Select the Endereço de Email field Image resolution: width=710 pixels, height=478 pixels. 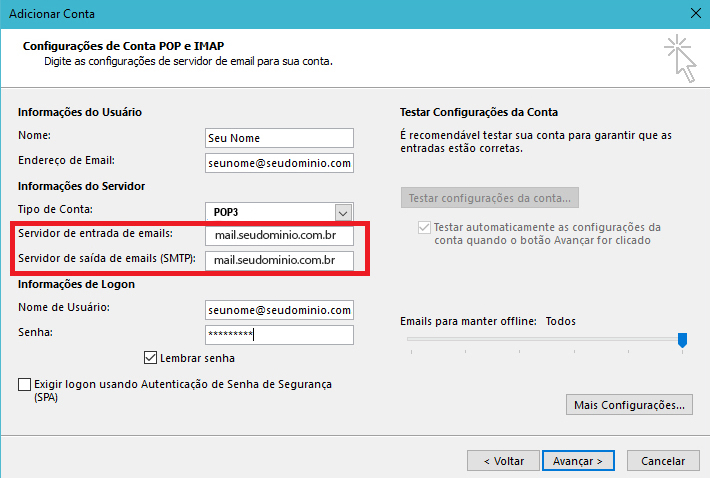[x=278, y=162]
